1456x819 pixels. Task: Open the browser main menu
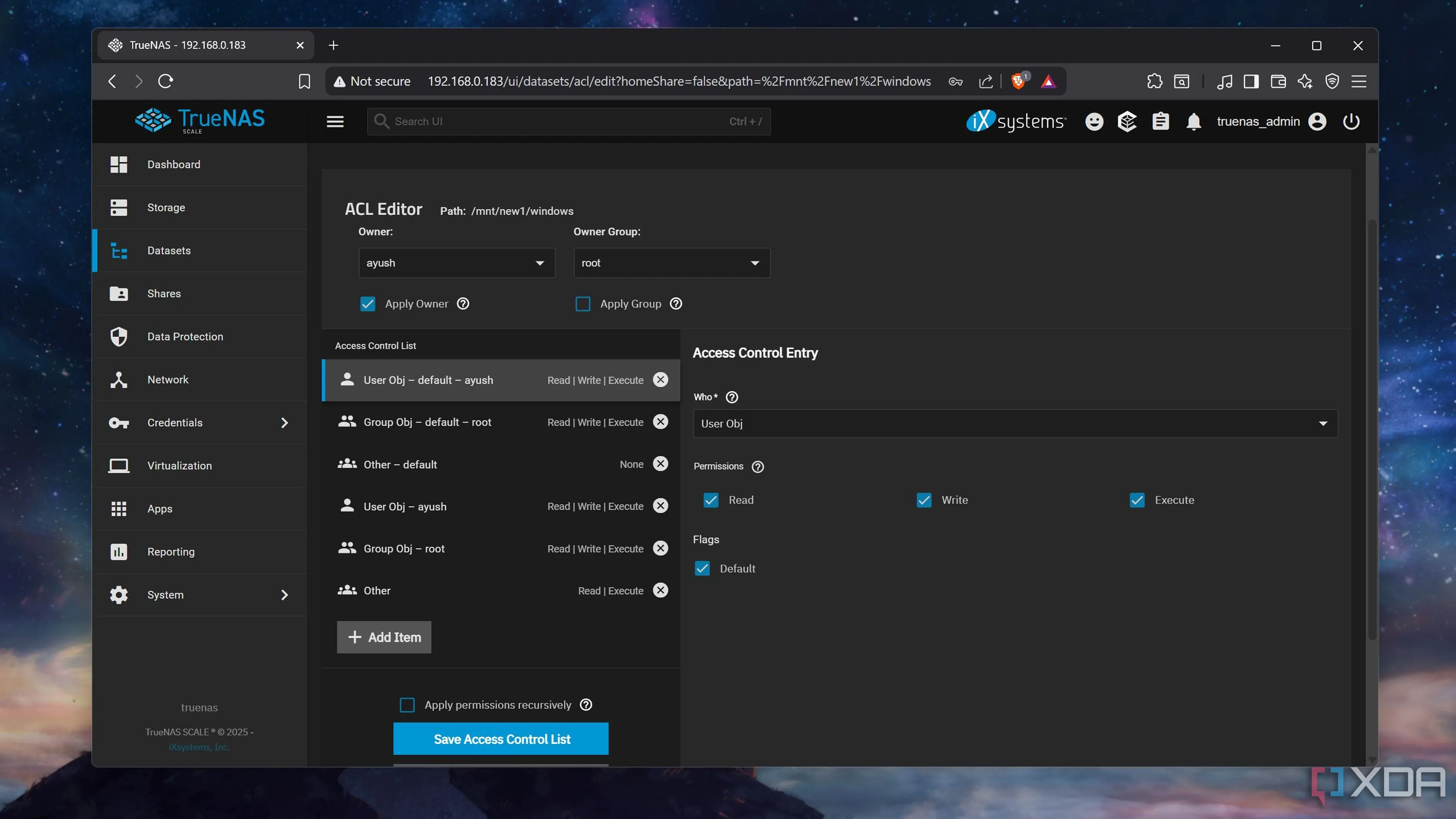(1359, 82)
